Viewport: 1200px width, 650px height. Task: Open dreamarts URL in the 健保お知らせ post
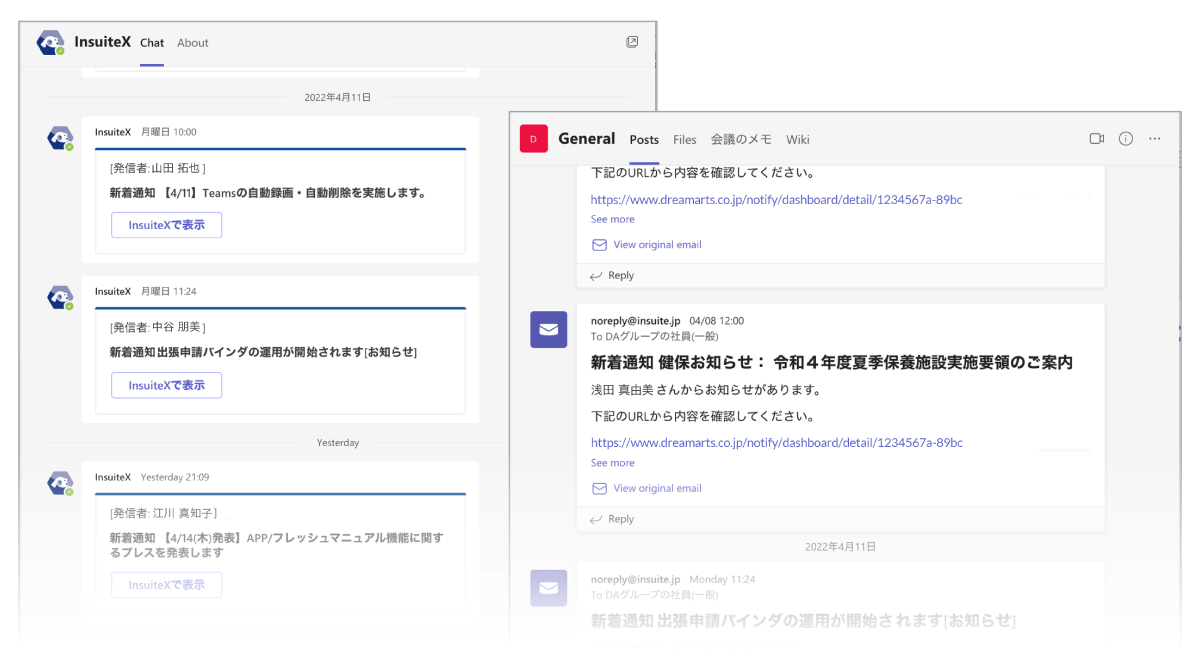point(776,442)
